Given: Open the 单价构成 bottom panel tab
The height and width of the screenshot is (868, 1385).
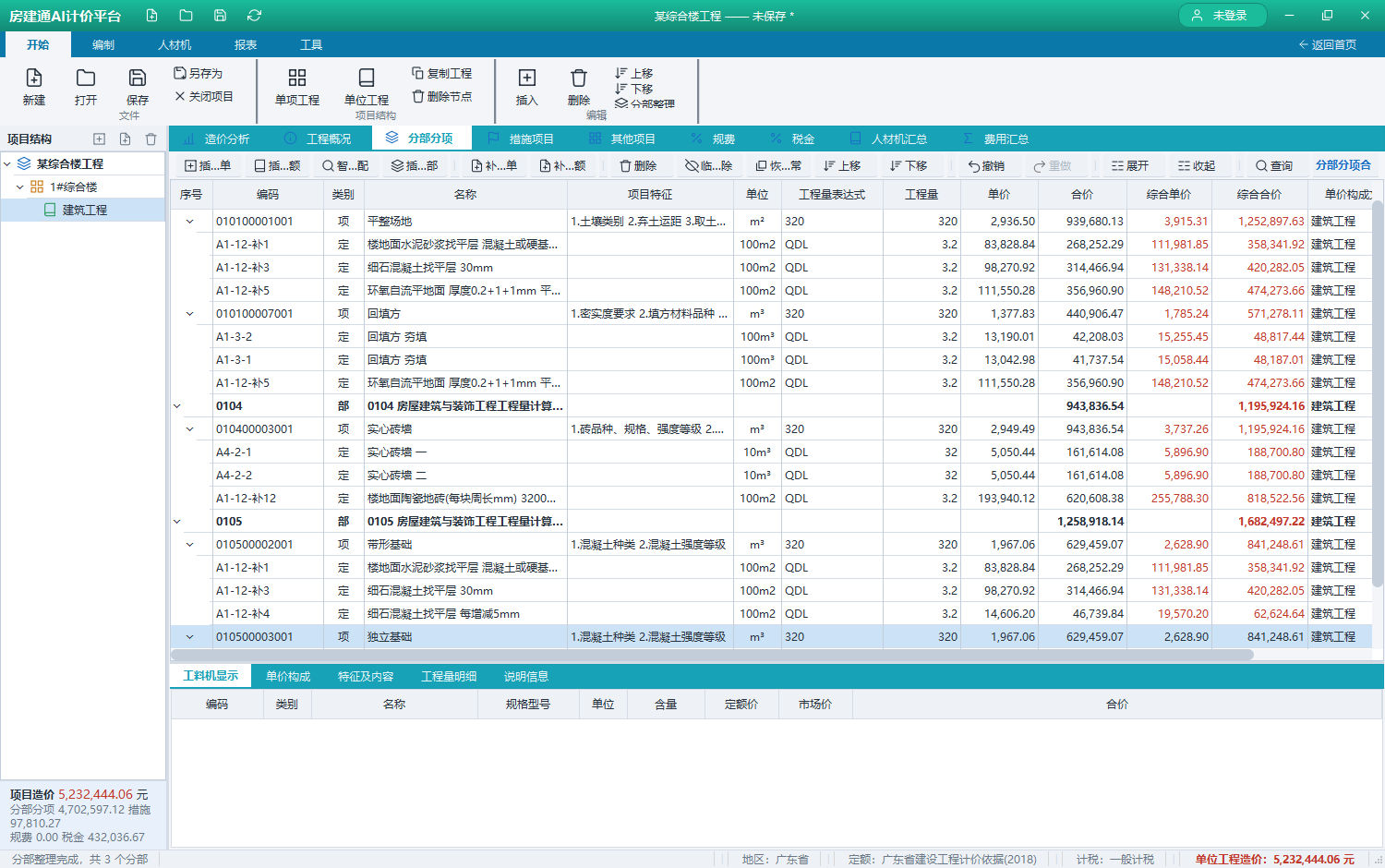Looking at the screenshot, I should [288, 677].
